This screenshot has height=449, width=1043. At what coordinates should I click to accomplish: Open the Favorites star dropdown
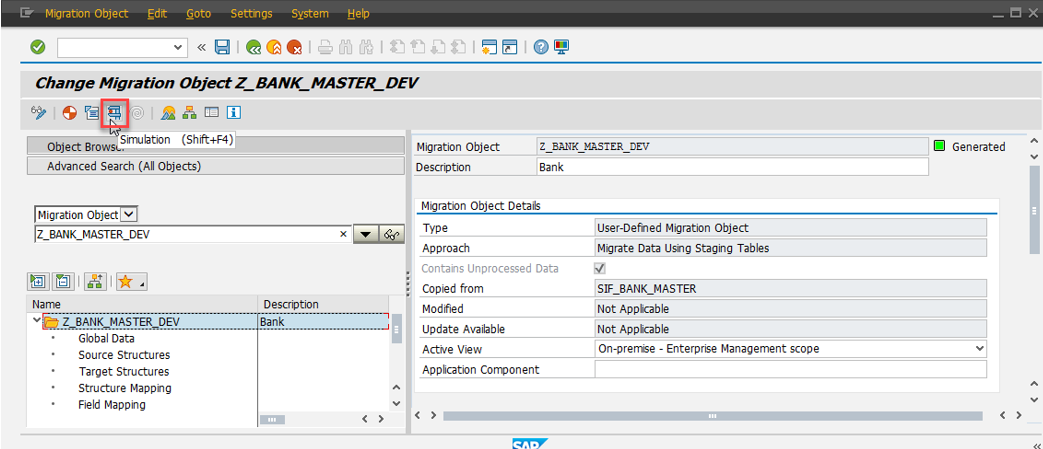tap(132, 281)
